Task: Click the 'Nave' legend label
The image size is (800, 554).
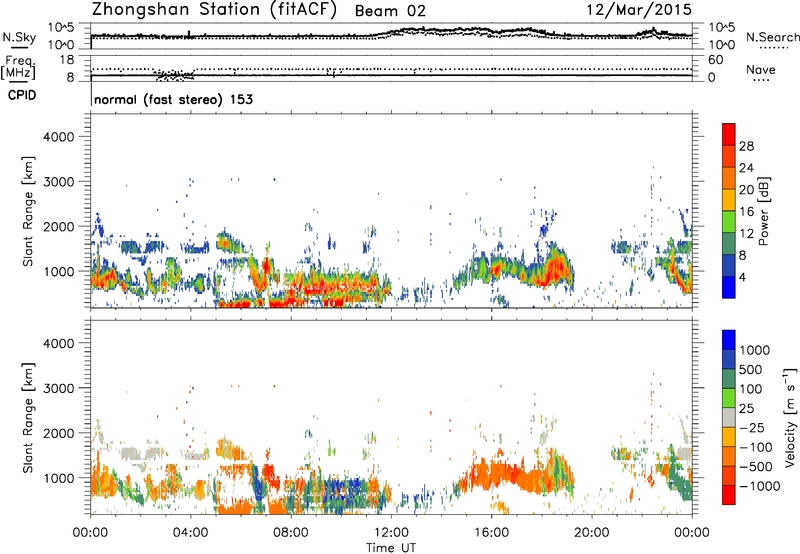Action: click(x=760, y=70)
